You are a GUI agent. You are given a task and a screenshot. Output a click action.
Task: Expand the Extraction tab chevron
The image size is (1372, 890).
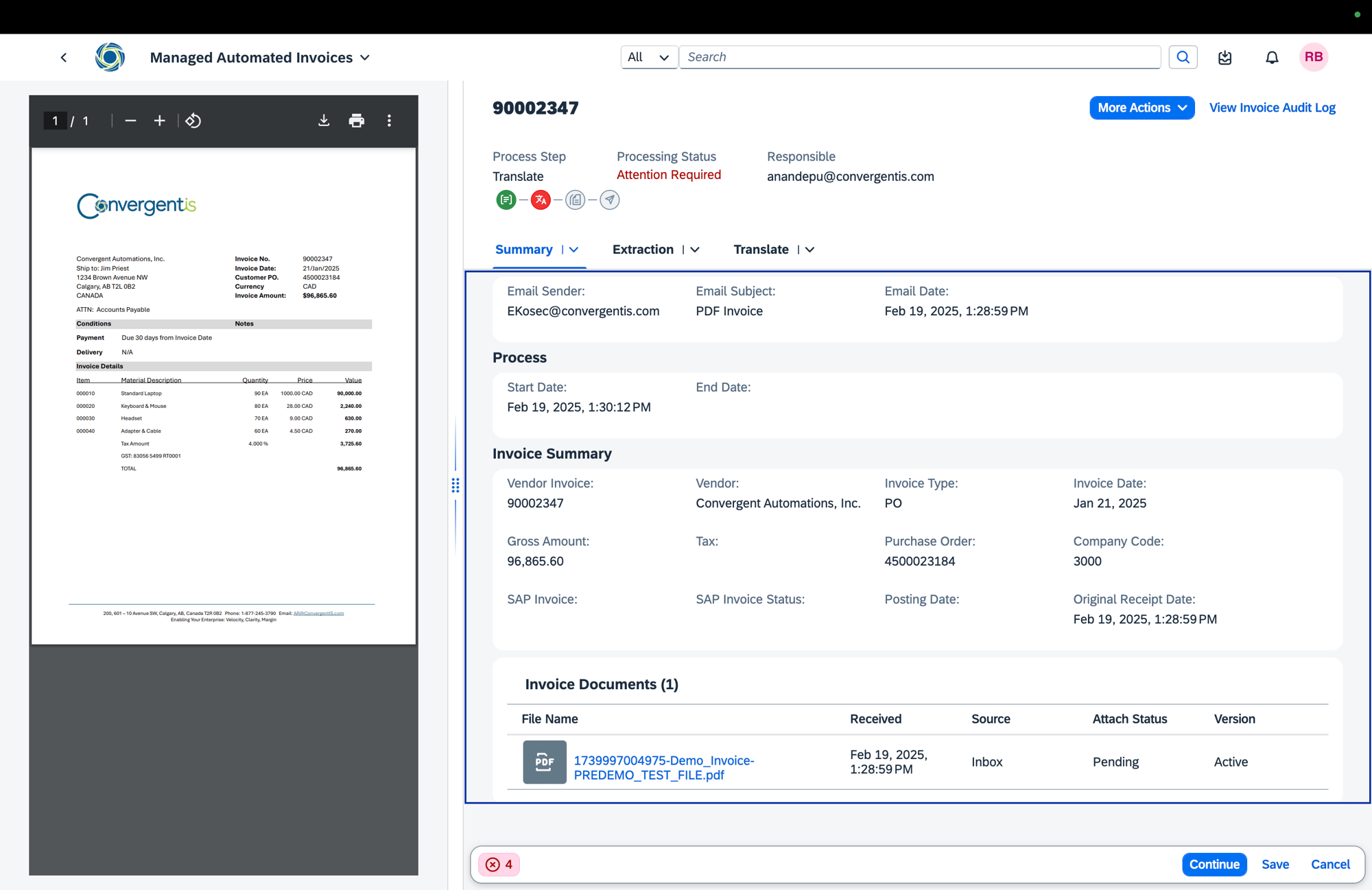(x=695, y=250)
